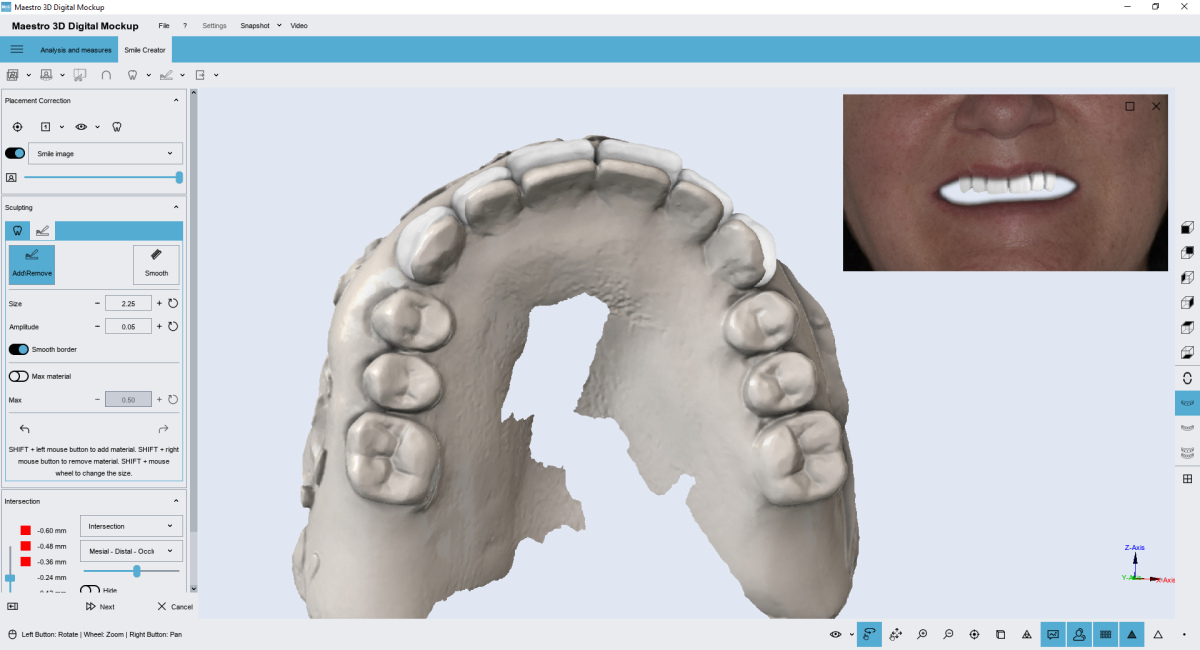The height and width of the screenshot is (650, 1200).
Task: Select the Add\Remove sculpting tool
Action: coord(32,264)
